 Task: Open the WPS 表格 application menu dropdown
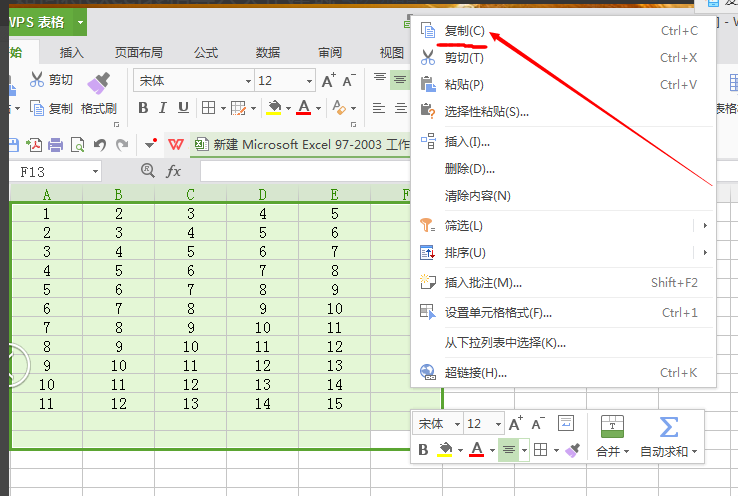80,22
